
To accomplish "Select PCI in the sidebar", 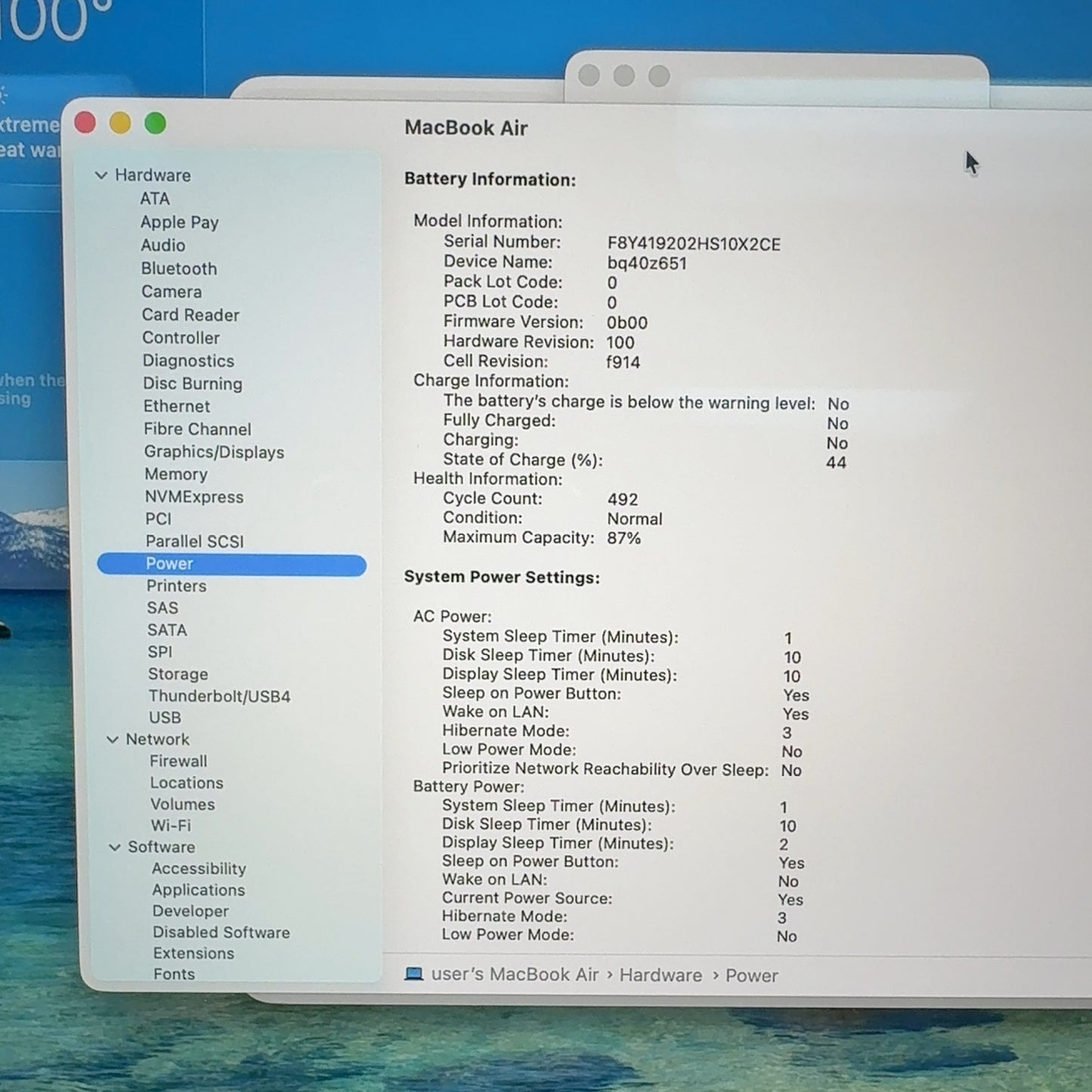I will (x=159, y=519).
